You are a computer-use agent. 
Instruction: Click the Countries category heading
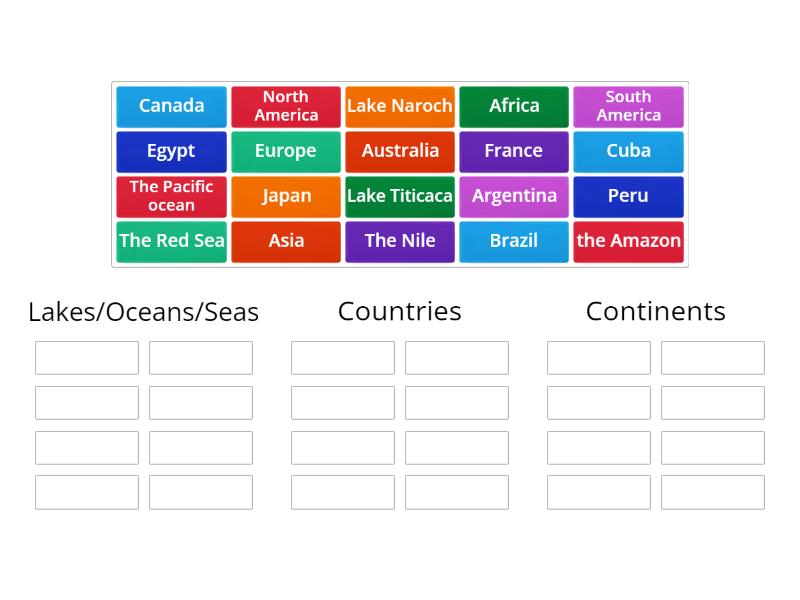pos(399,311)
